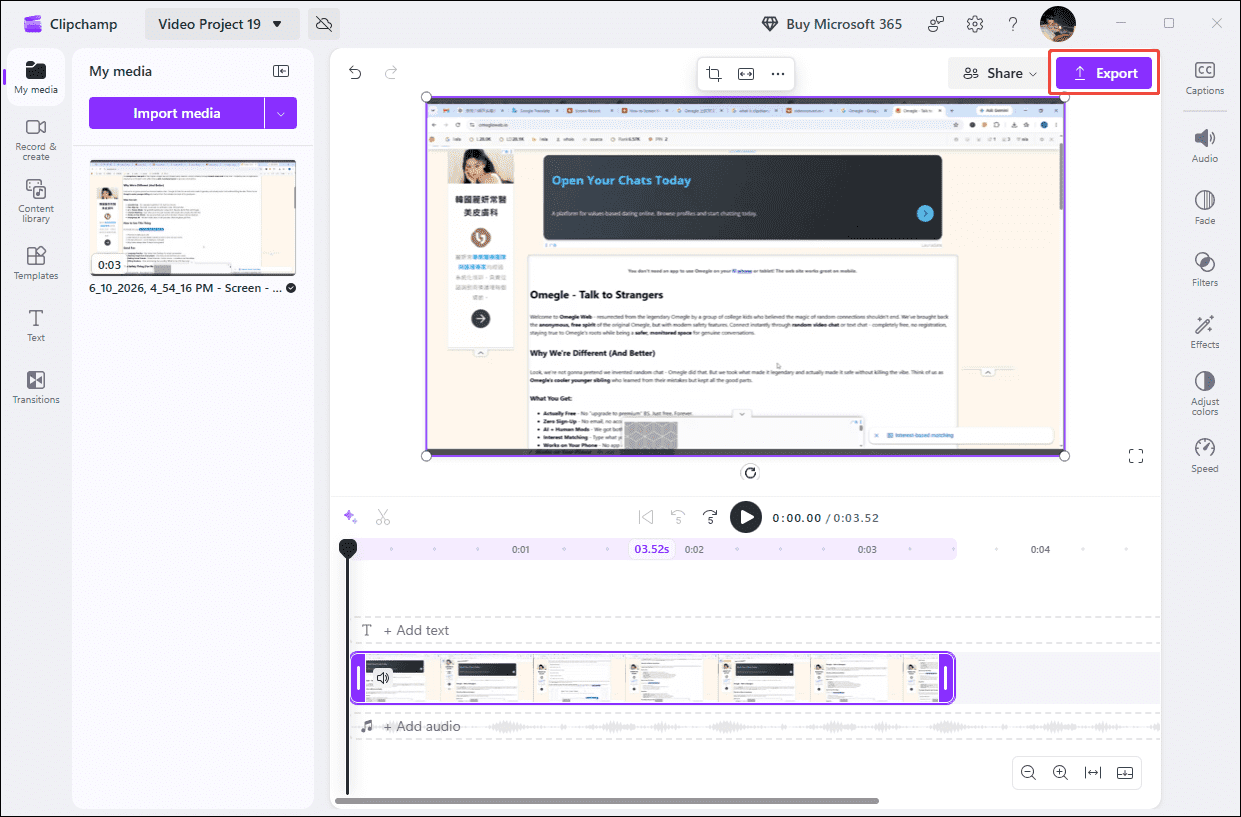This screenshot has width=1241, height=817.
Task: Open the Record & create tab
Action: tap(36, 139)
